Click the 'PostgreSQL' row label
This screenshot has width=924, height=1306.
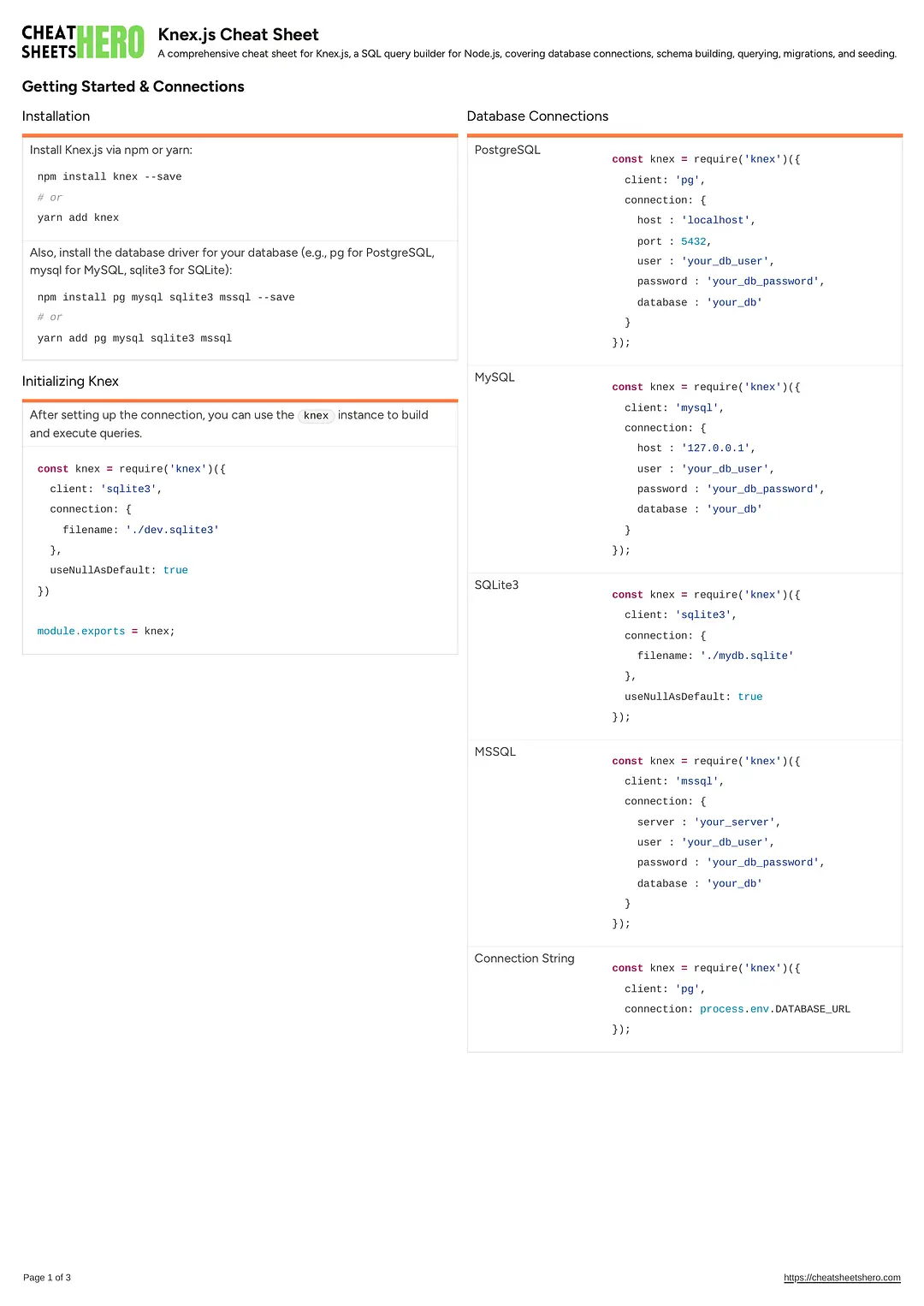point(507,150)
